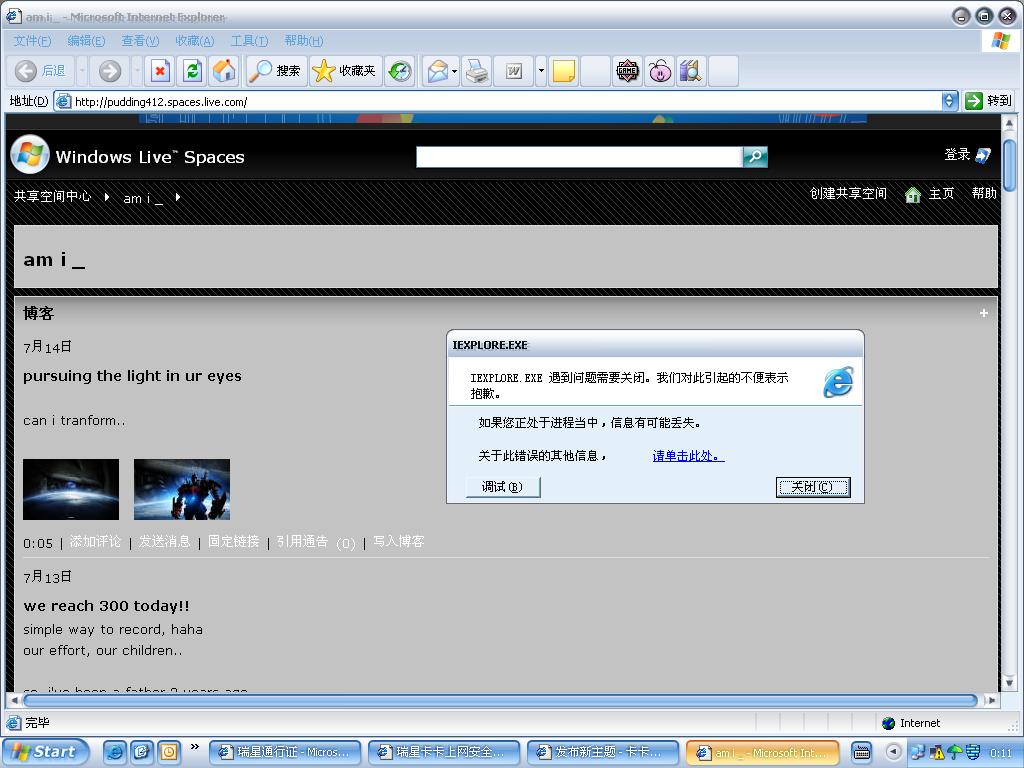The image size is (1024, 768).
Task: Click the 帮助 link in Spaces nav
Action: tap(984, 194)
